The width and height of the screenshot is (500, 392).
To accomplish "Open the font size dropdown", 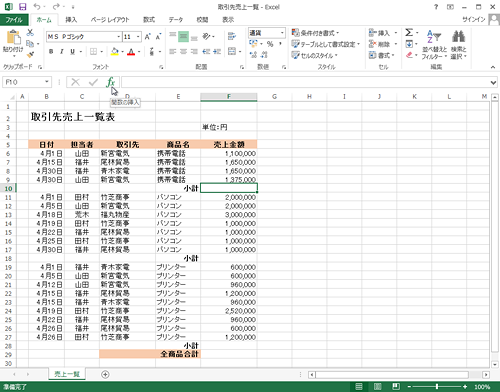I will coord(138,37).
